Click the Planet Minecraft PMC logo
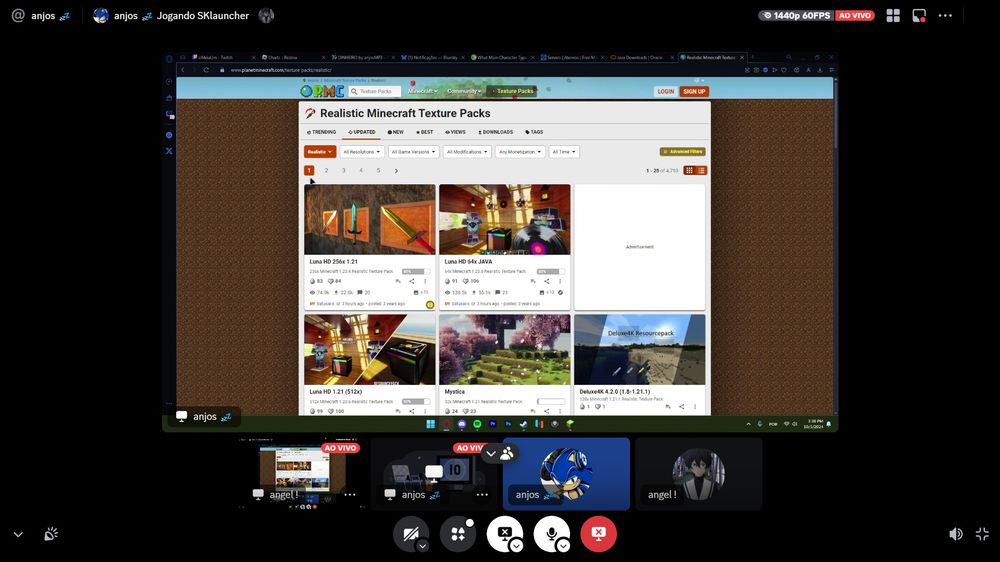The image size is (1000, 562). [322, 91]
